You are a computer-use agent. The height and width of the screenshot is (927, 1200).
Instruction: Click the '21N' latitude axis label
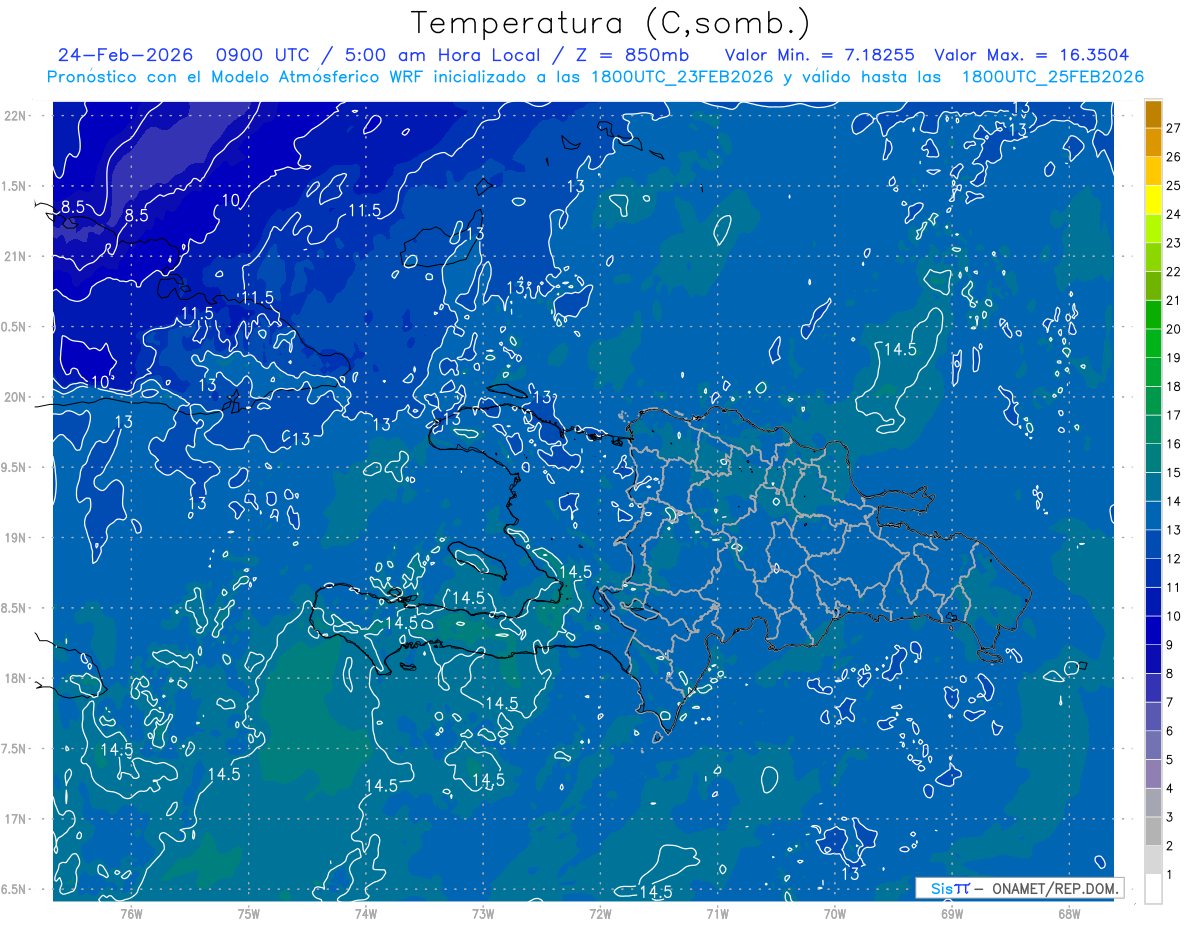point(16,256)
